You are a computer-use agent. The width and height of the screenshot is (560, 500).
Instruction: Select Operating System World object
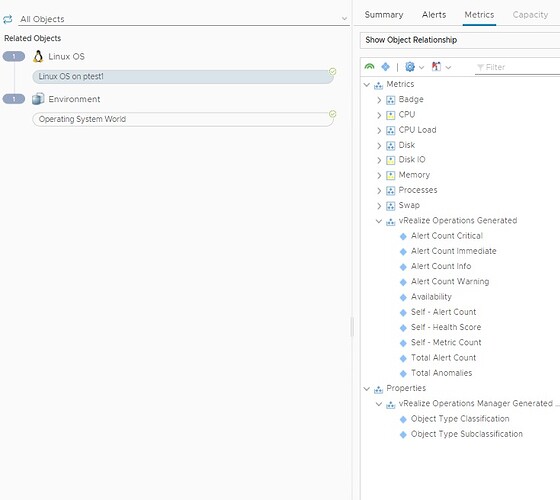(183, 119)
